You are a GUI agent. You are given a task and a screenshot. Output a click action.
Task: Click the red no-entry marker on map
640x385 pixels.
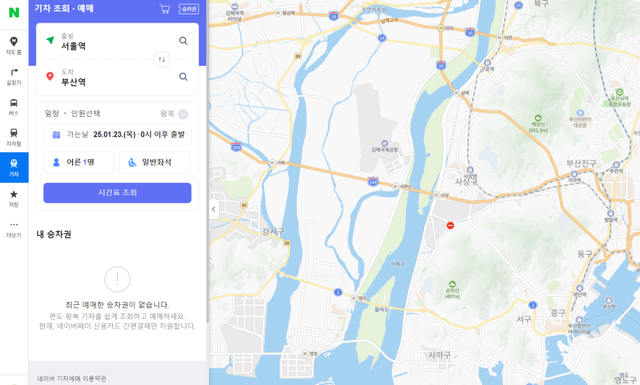point(450,225)
